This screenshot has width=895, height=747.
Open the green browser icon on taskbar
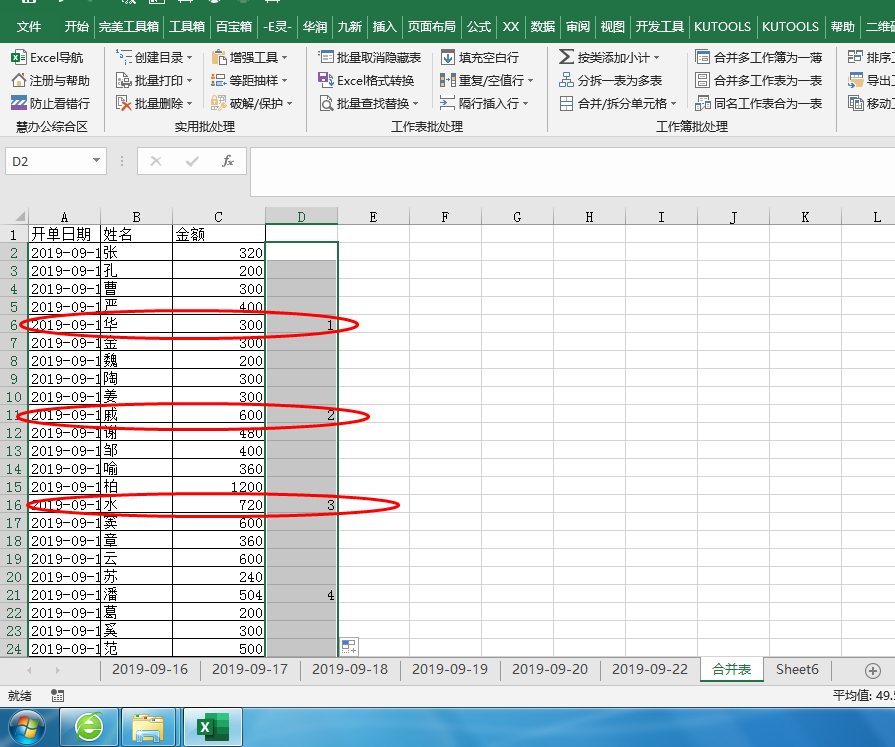pos(89,728)
